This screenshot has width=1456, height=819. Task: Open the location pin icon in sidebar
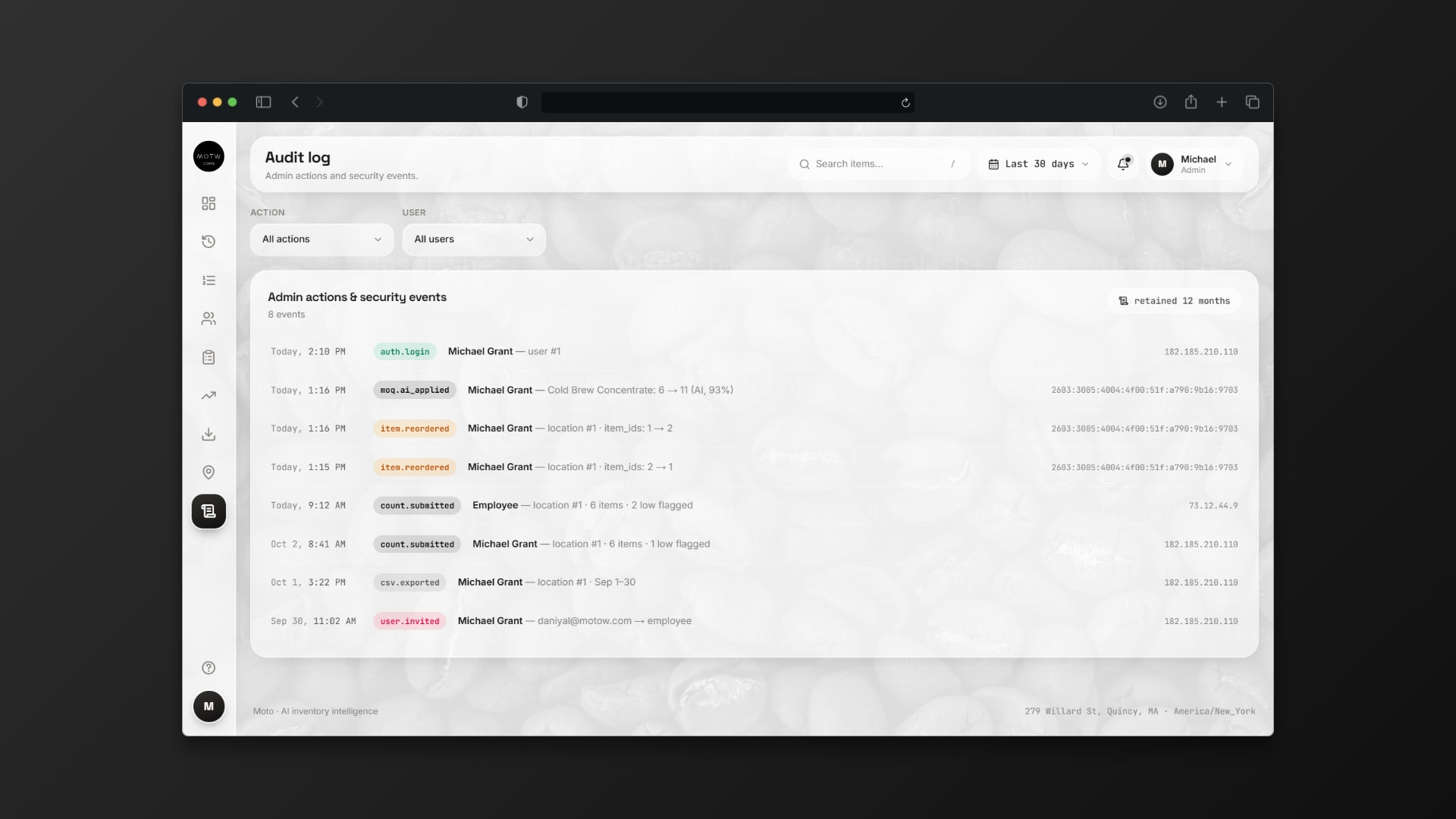click(x=209, y=472)
